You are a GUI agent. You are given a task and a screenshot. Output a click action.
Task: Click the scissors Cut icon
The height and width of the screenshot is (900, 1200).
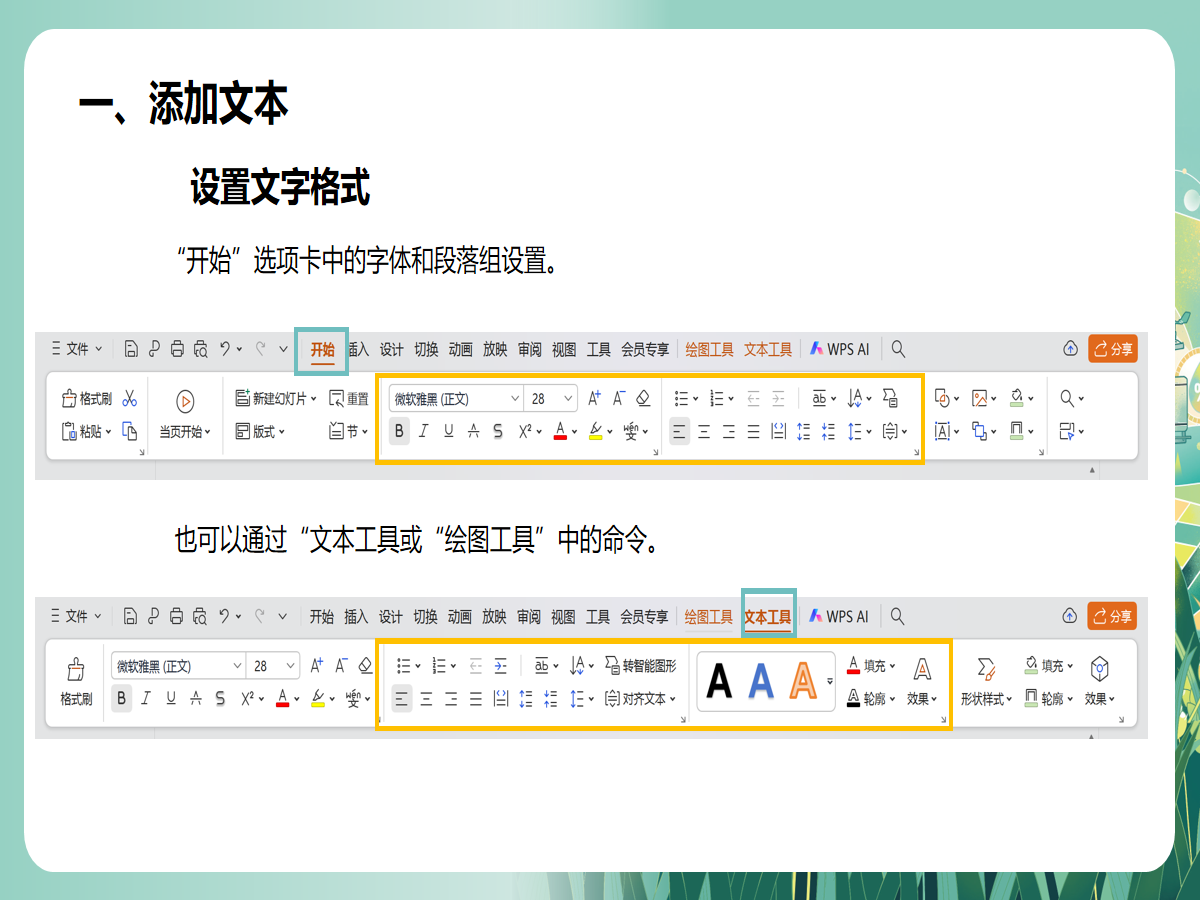129,399
